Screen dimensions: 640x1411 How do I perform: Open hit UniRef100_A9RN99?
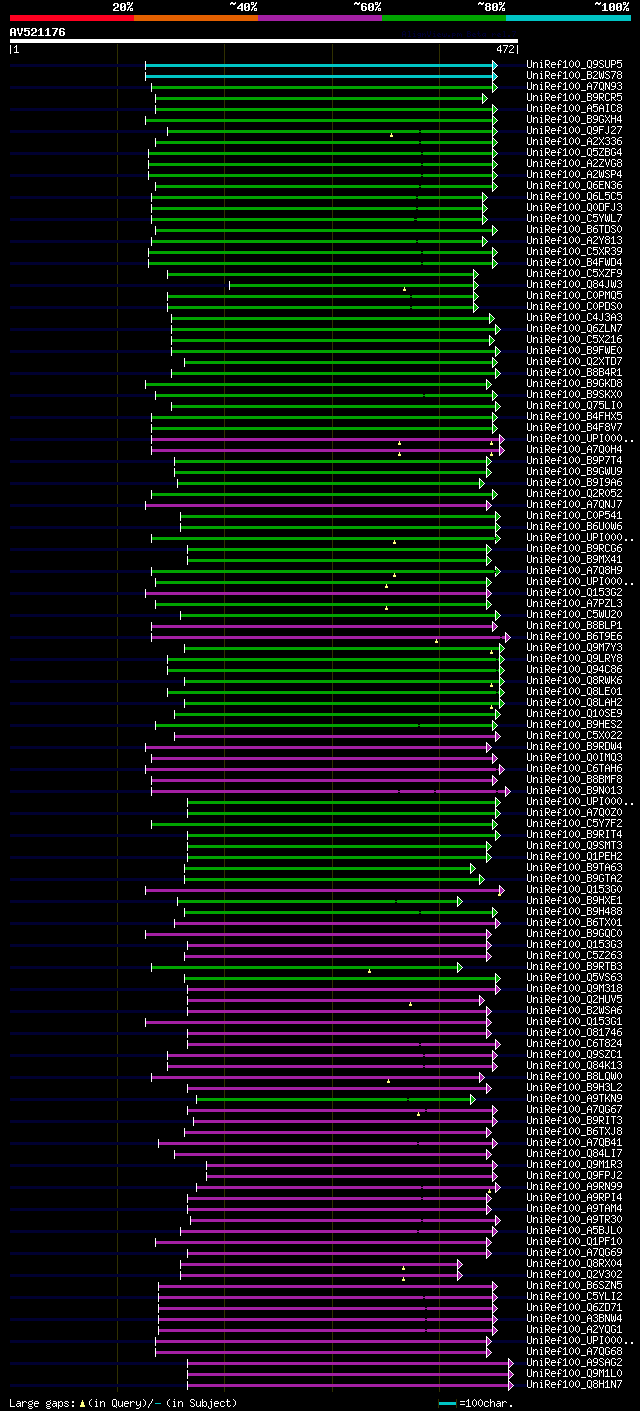(x=574, y=1187)
